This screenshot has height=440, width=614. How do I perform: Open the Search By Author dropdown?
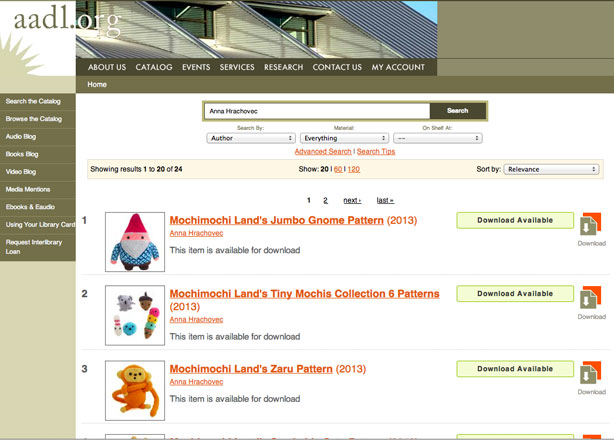[x=251, y=138]
